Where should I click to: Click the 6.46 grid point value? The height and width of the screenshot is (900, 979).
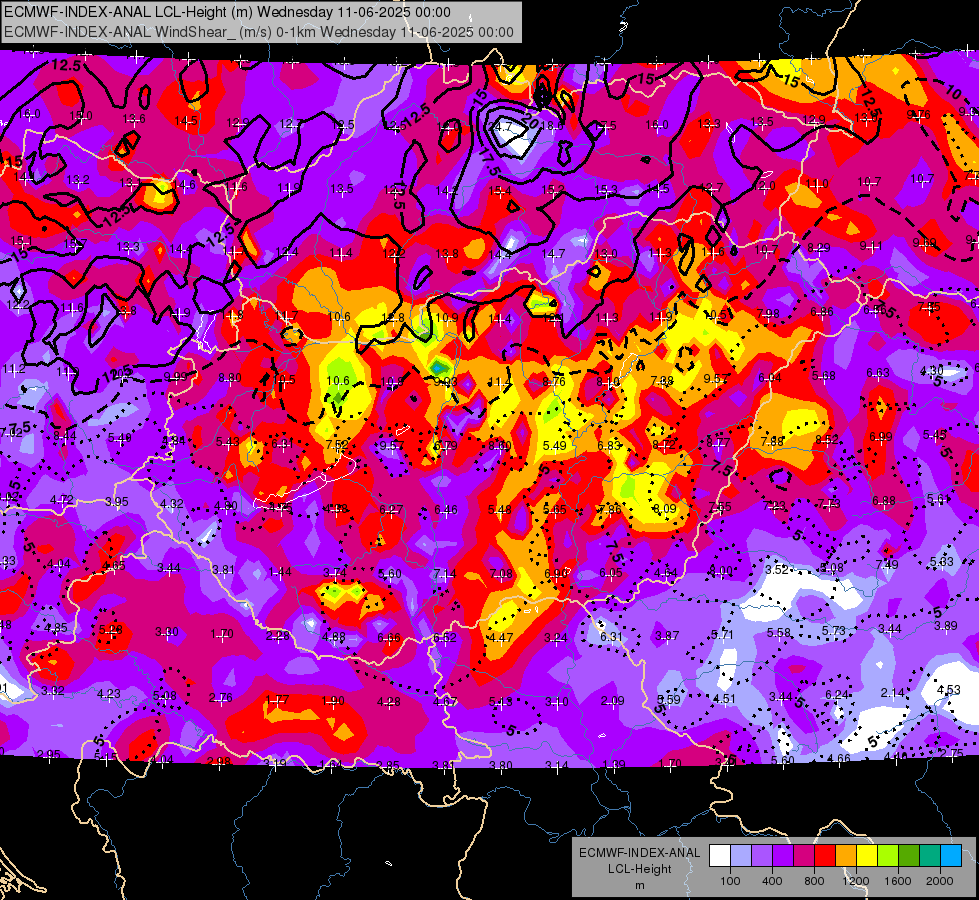point(446,510)
